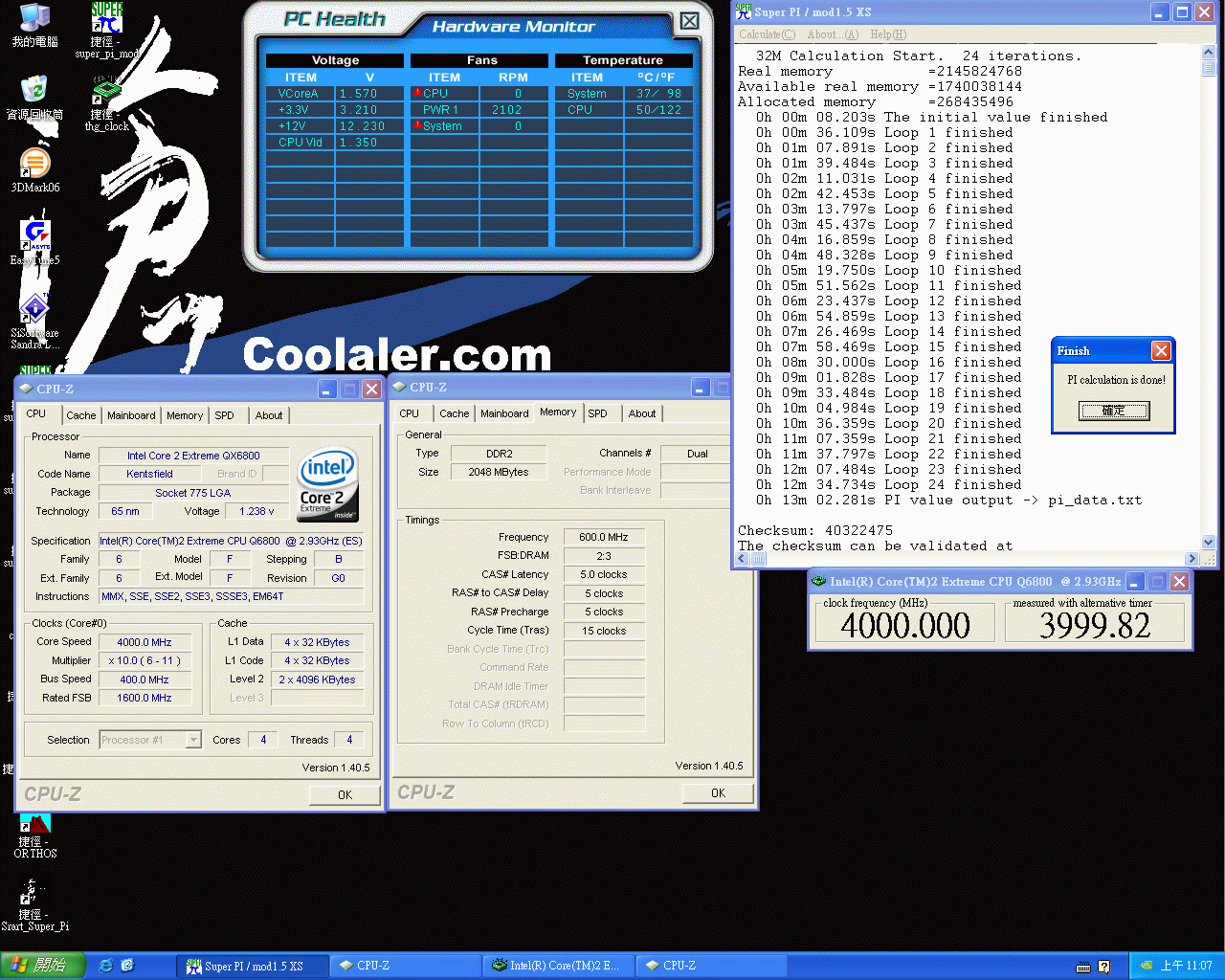Launch the EasyTune5 desktop shortcut
1225x980 pixels.
click(34, 242)
